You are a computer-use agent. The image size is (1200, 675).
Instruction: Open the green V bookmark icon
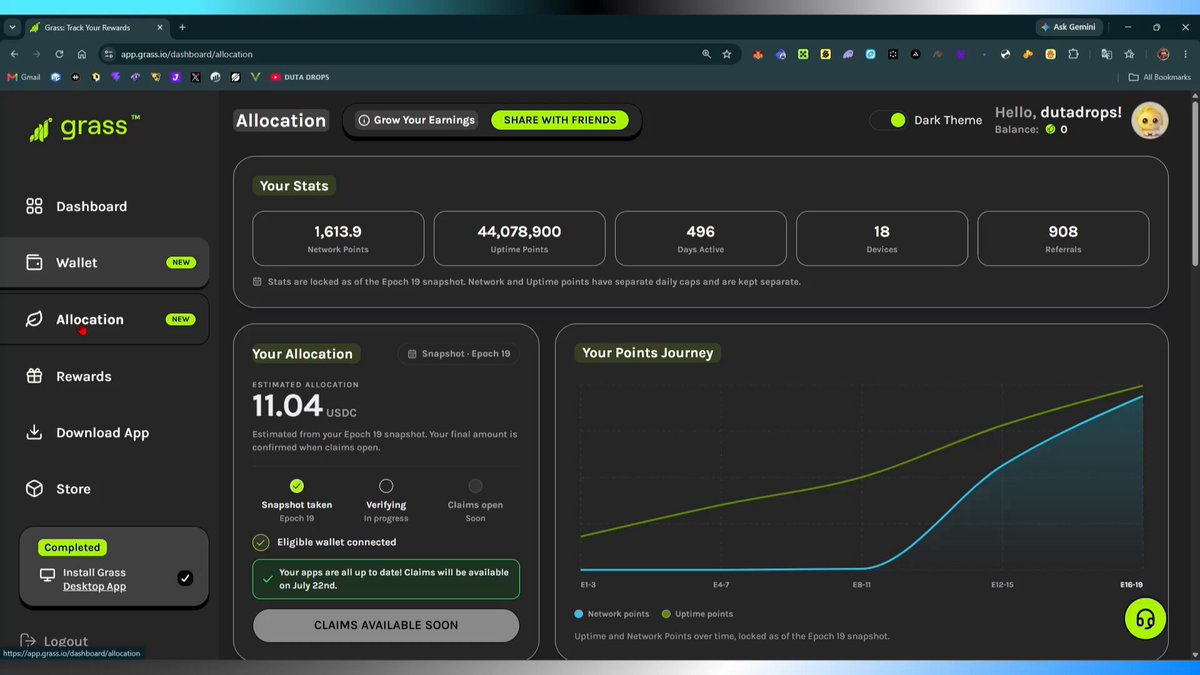point(255,77)
